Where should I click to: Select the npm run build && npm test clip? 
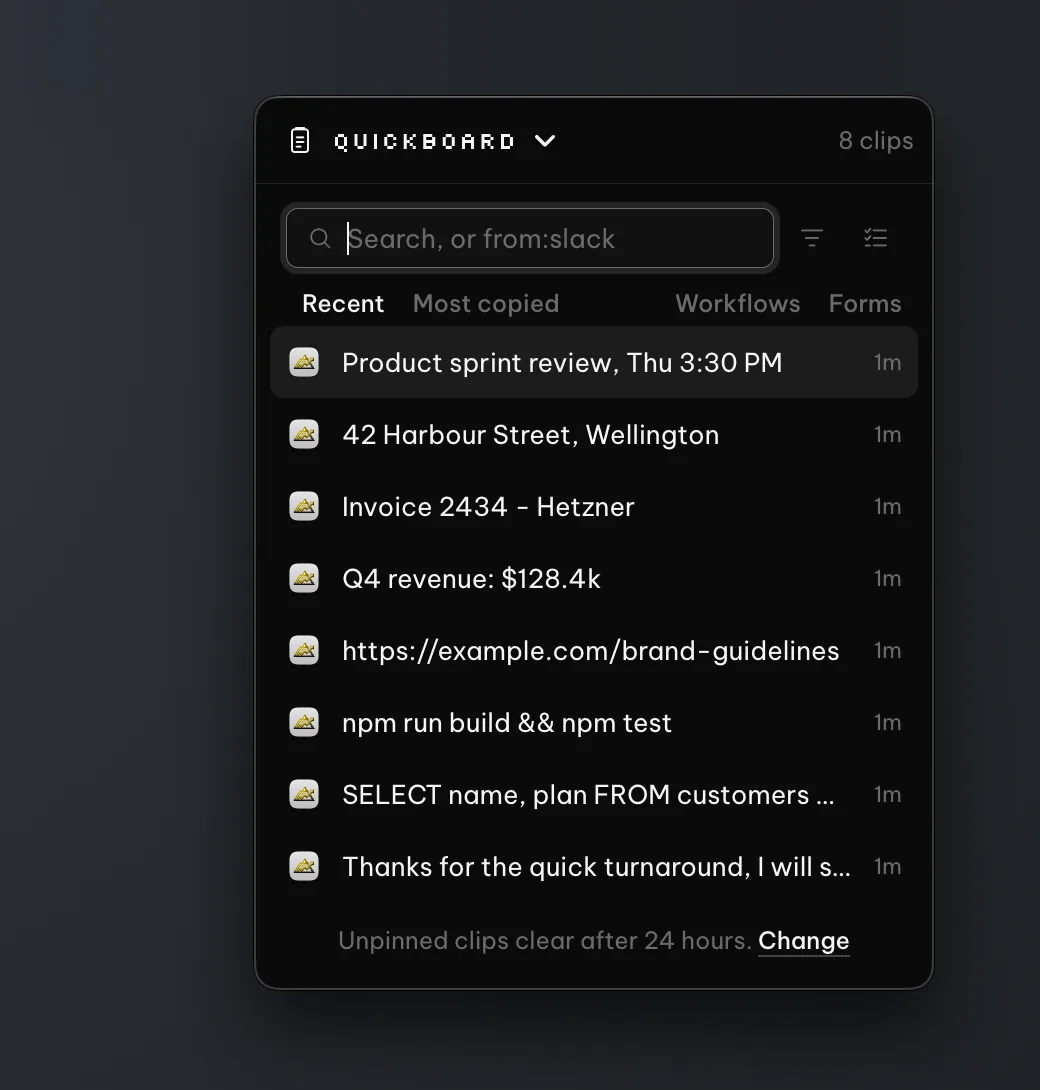[594, 723]
